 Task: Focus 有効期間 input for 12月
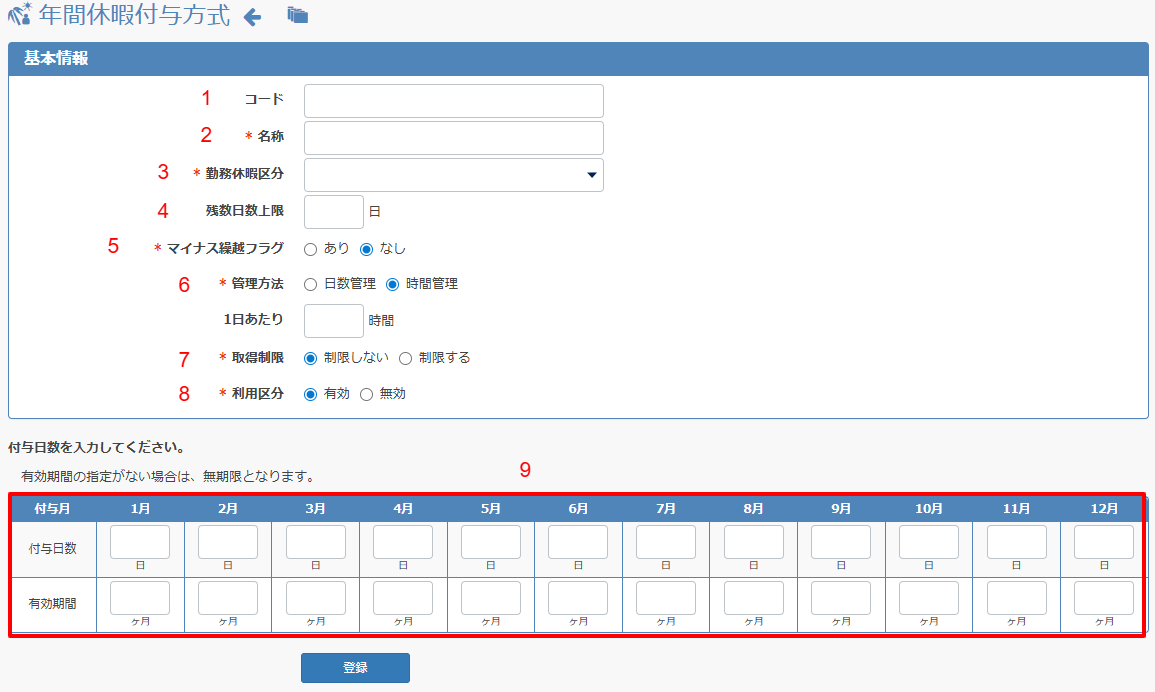click(1104, 598)
